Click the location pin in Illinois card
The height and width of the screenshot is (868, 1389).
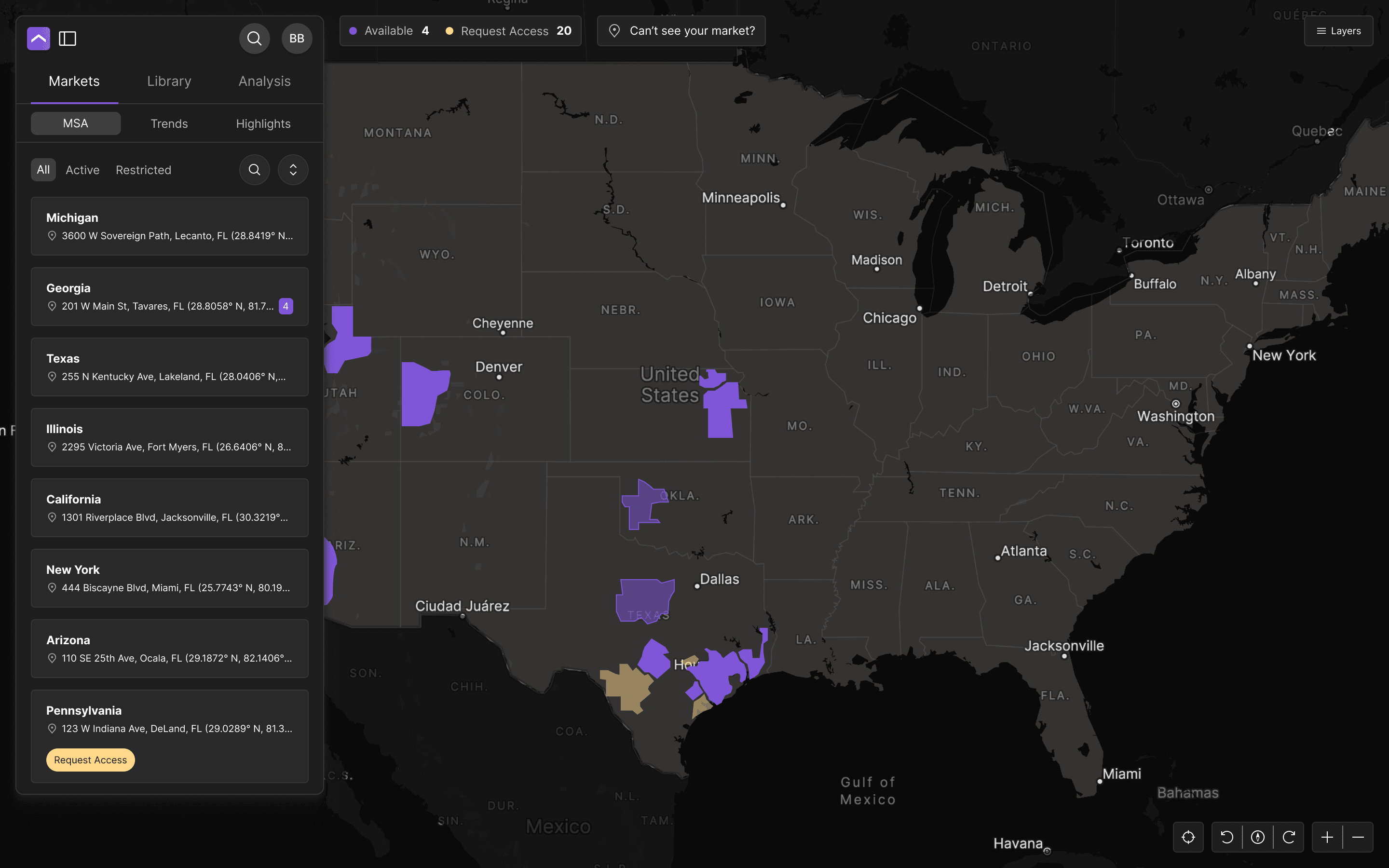(52, 447)
